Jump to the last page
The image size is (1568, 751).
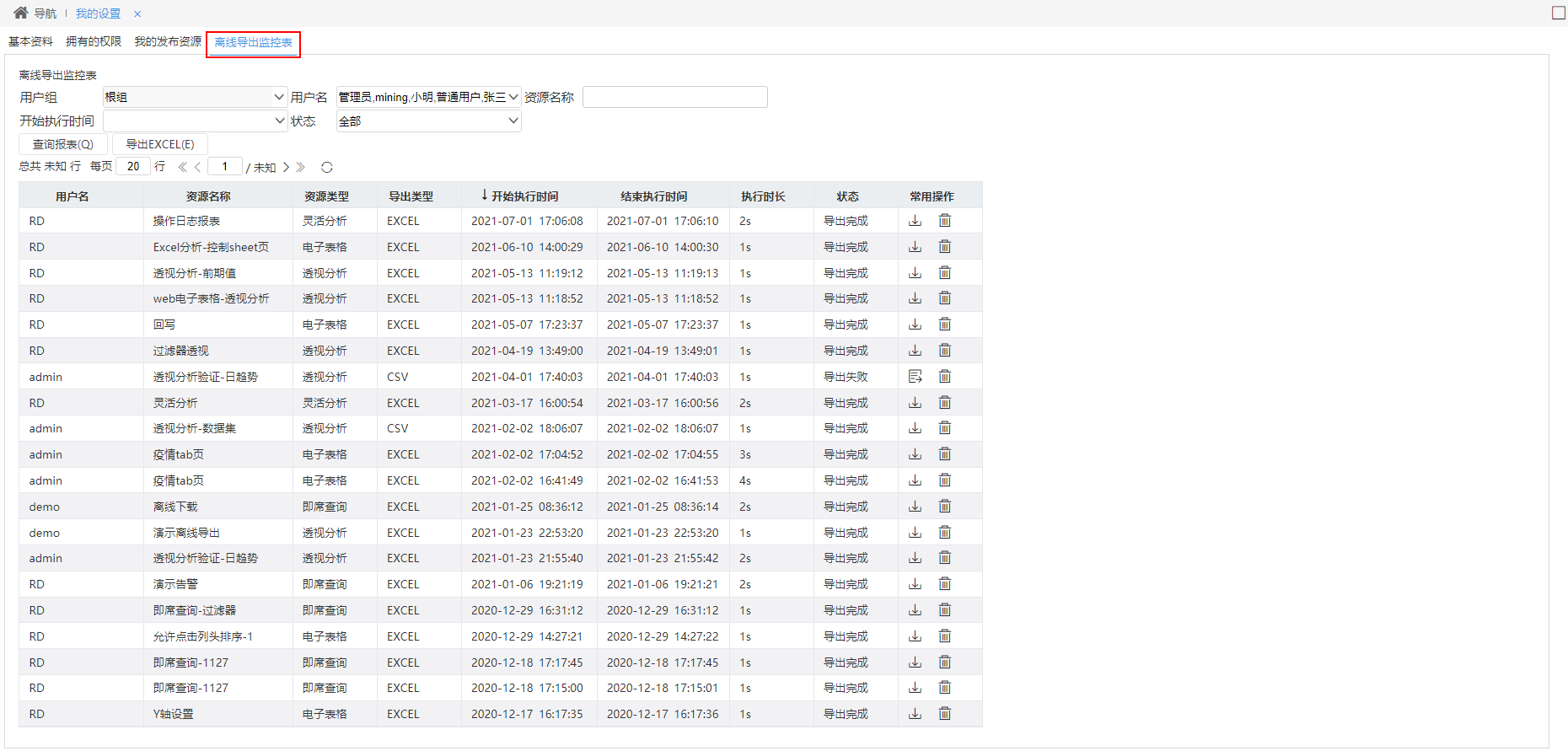click(x=301, y=167)
